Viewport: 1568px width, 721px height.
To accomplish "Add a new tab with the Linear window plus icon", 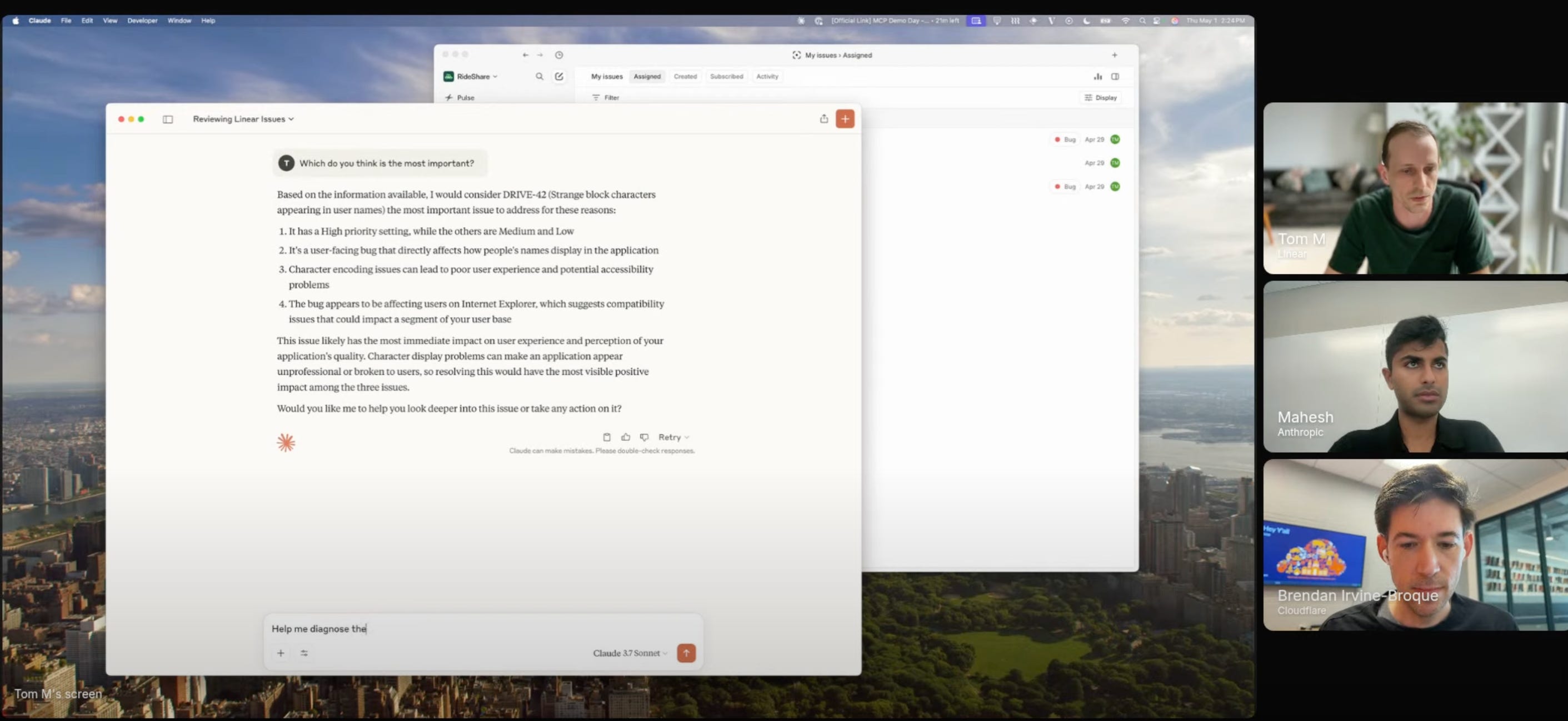I will click(1115, 55).
